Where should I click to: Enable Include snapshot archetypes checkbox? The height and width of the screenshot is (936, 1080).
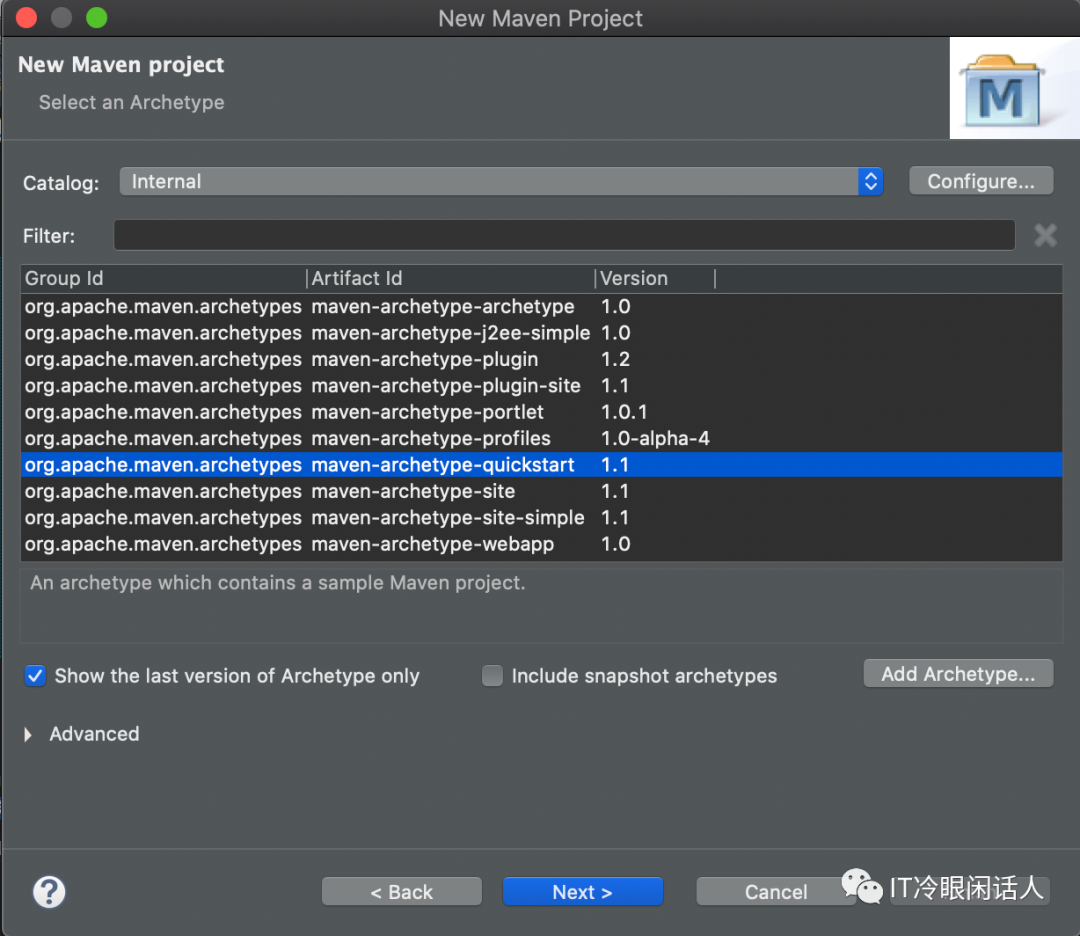tap(492, 676)
